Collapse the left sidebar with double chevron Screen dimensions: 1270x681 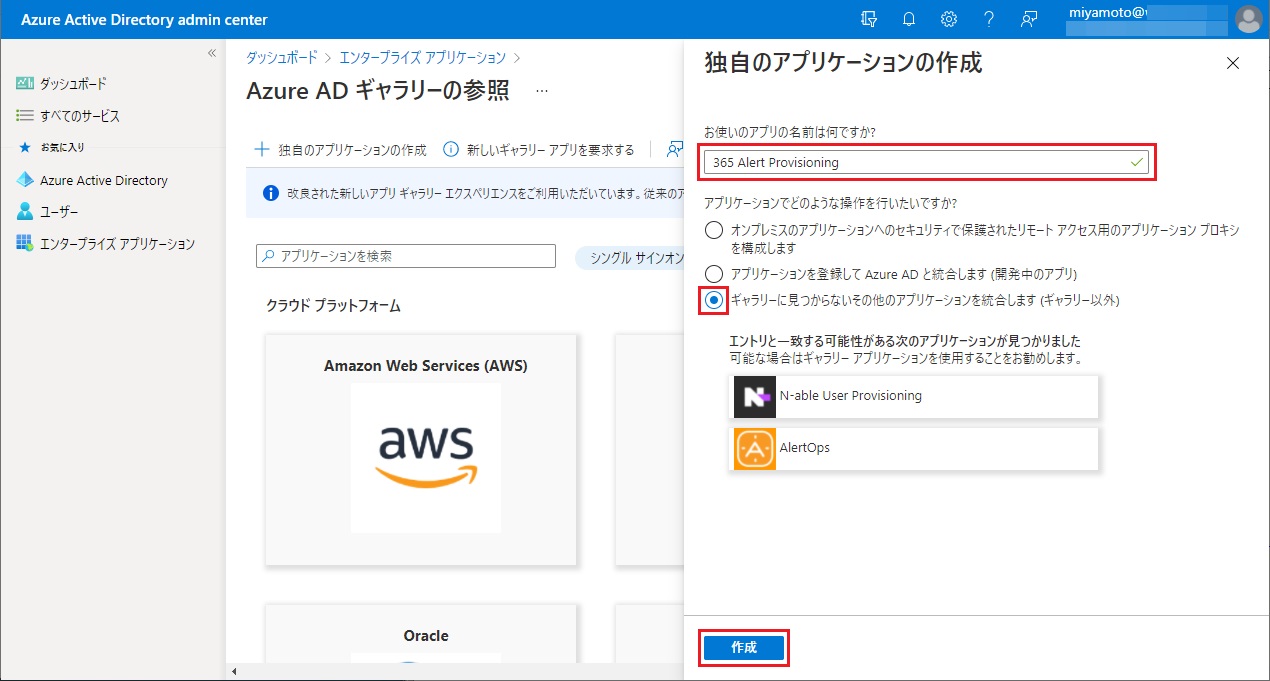[212, 53]
